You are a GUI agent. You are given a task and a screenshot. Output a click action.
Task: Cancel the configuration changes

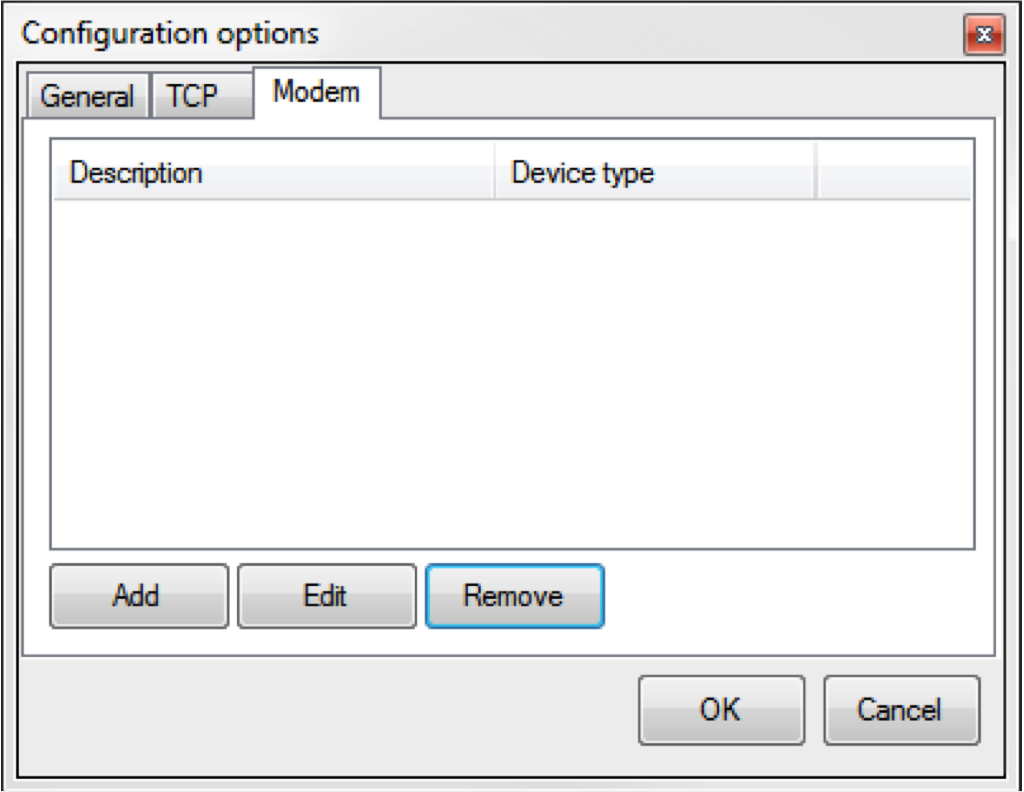[900, 710]
